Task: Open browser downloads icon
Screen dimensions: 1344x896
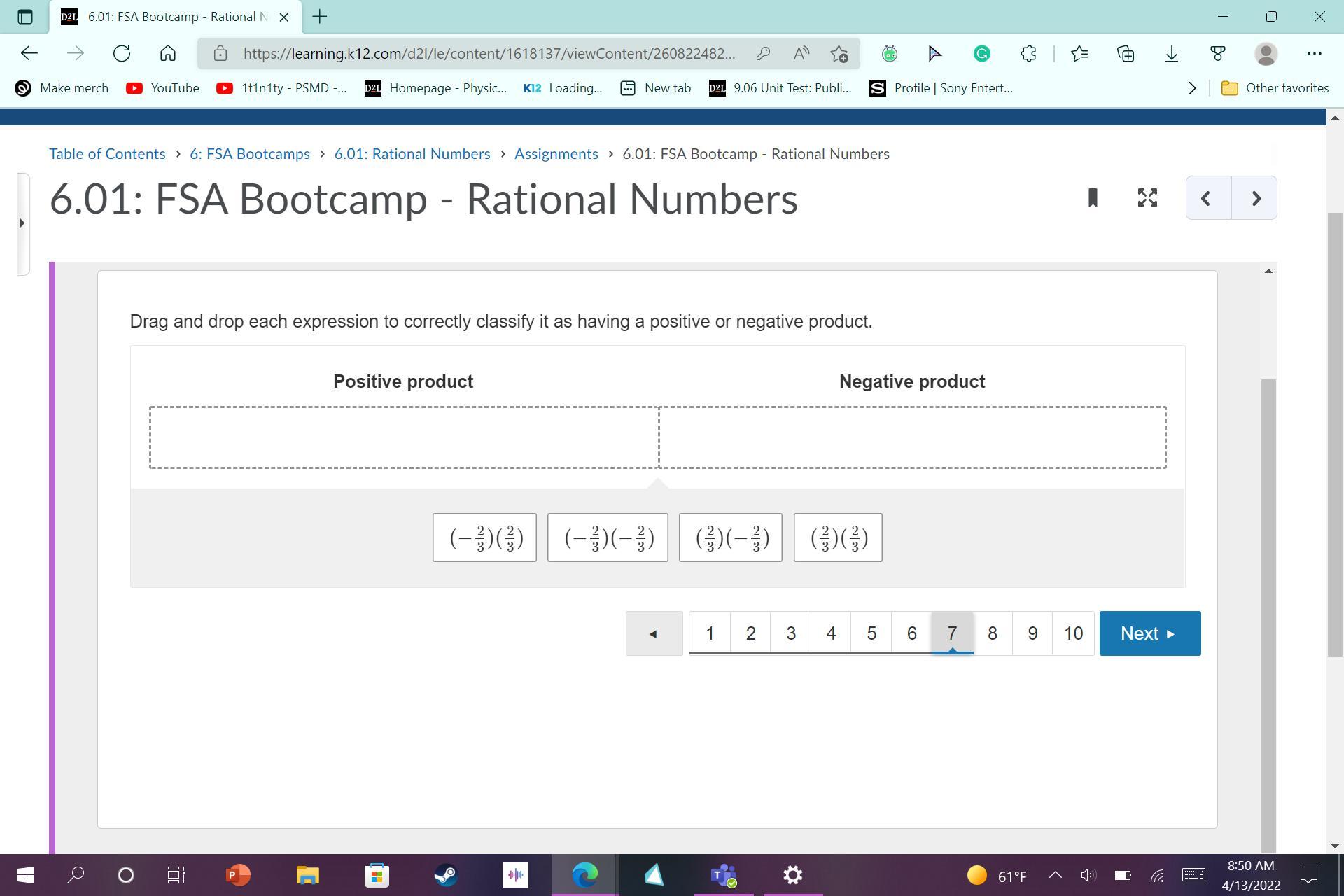Action: pyautogui.click(x=1171, y=53)
